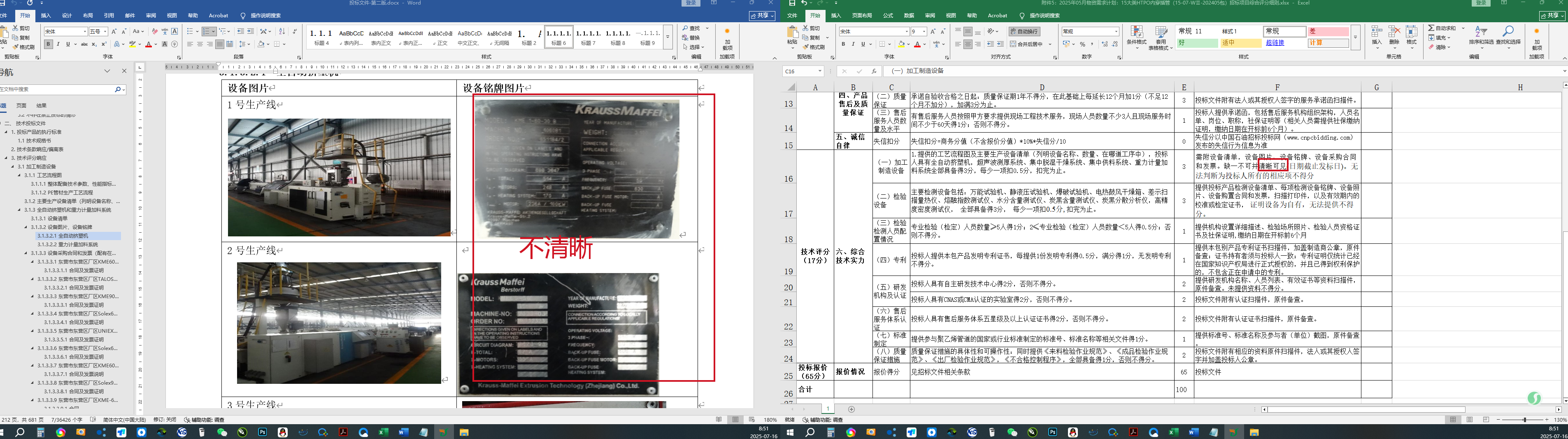Click the Format Painter in Word ribbon

[24, 47]
